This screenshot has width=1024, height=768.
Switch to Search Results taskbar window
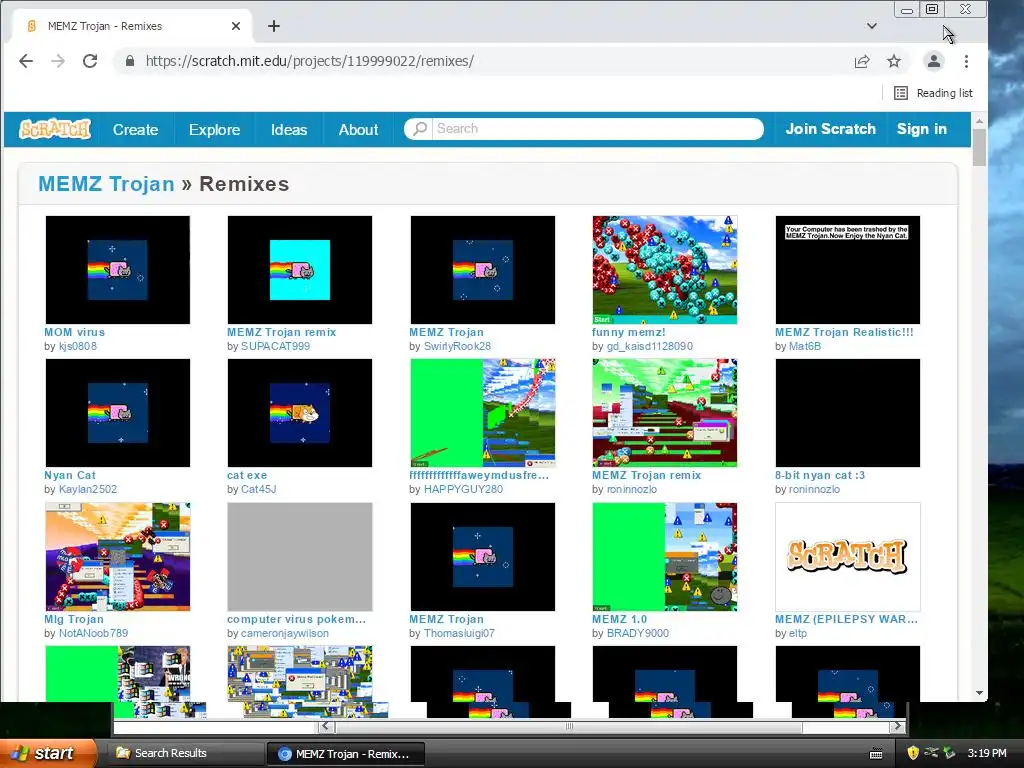point(184,753)
